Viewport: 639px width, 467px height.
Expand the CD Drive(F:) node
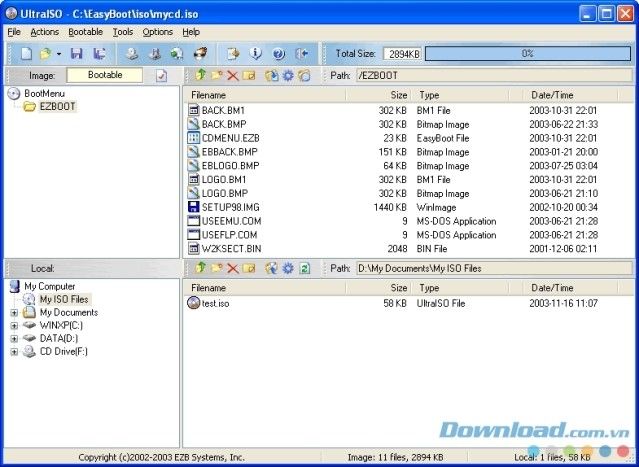point(14,352)
